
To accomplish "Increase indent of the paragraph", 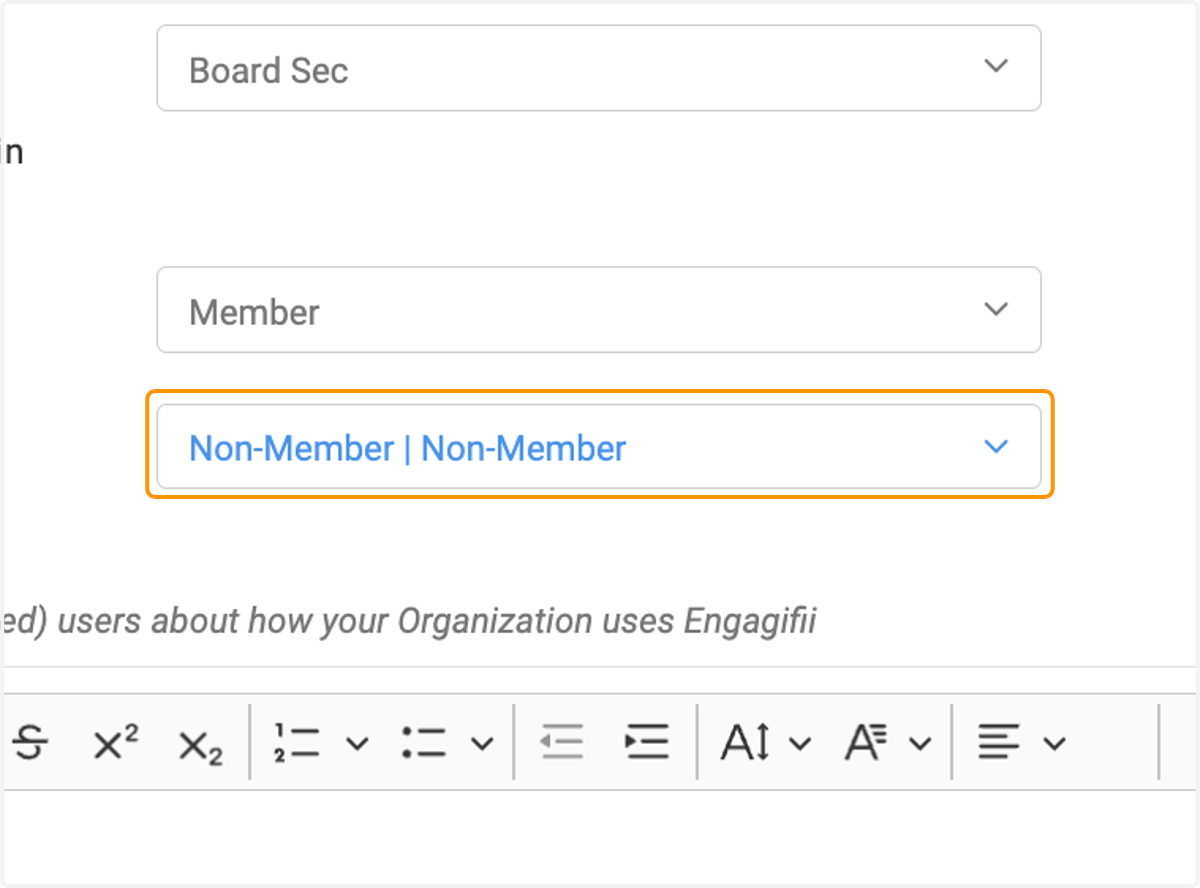I will (646, 743).
